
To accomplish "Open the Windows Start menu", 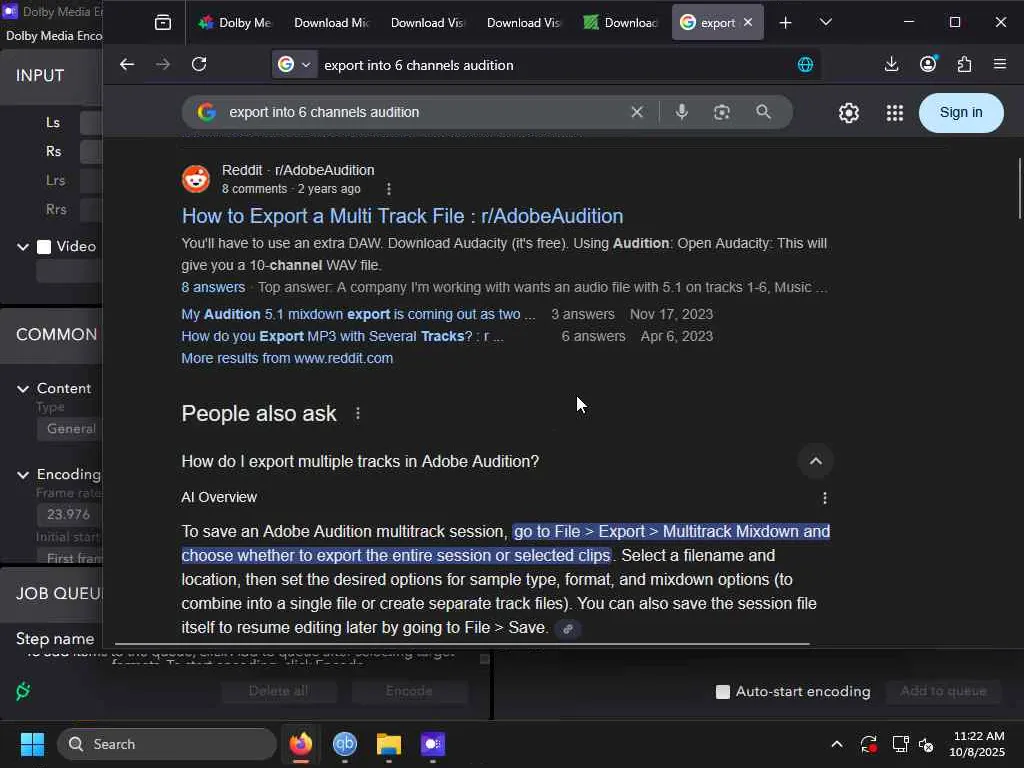I will pyautogui.click(x=32, y=744).
